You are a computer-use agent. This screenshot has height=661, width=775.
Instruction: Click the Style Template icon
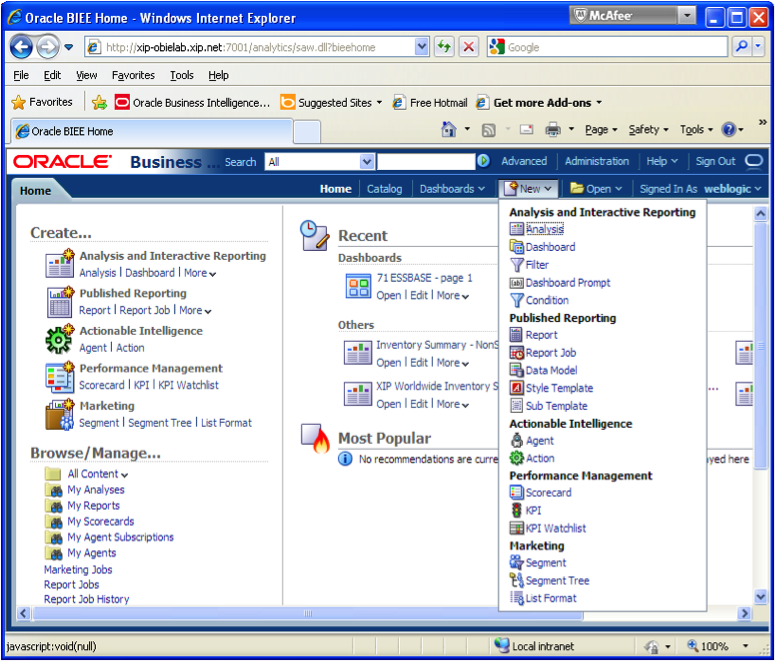(517, 388)
